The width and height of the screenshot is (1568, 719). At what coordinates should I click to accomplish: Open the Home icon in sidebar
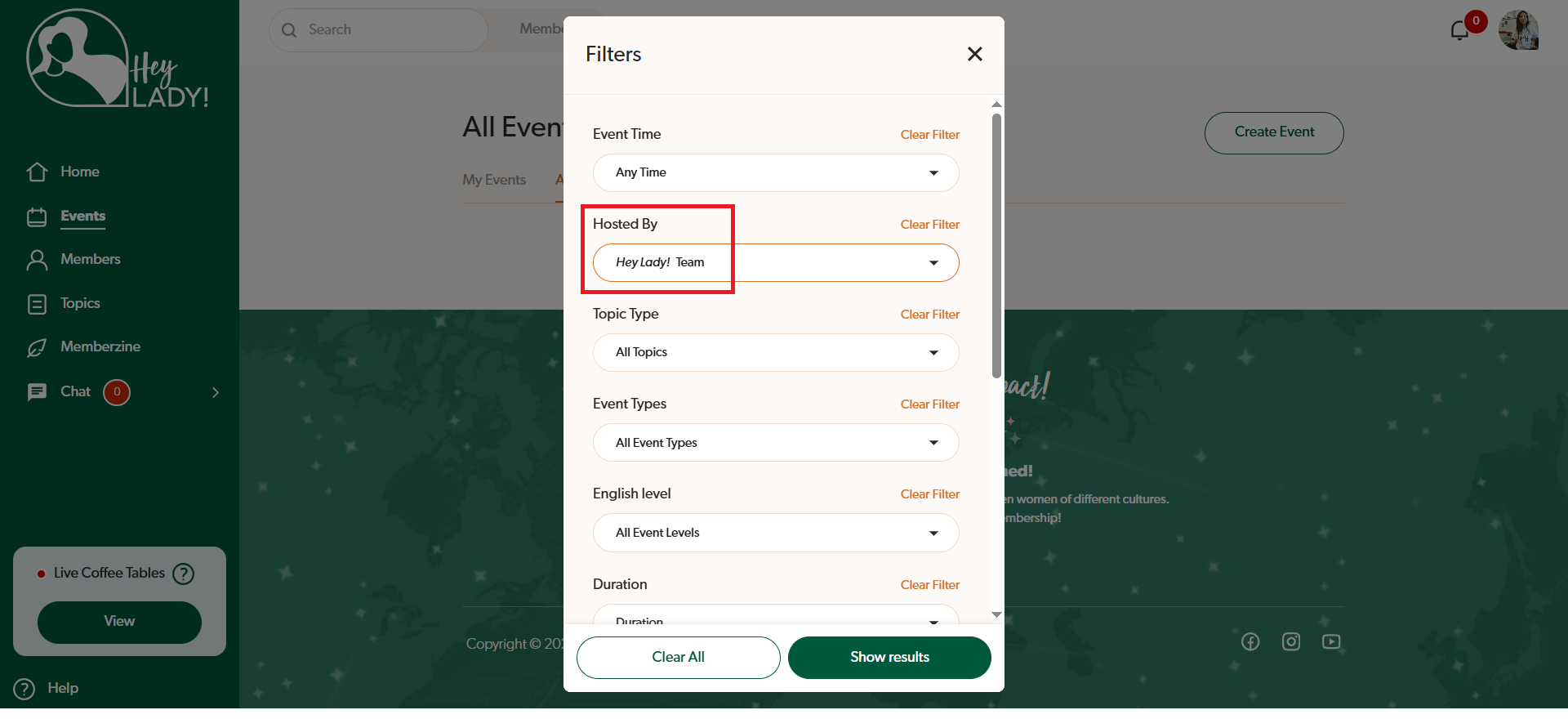38,172
